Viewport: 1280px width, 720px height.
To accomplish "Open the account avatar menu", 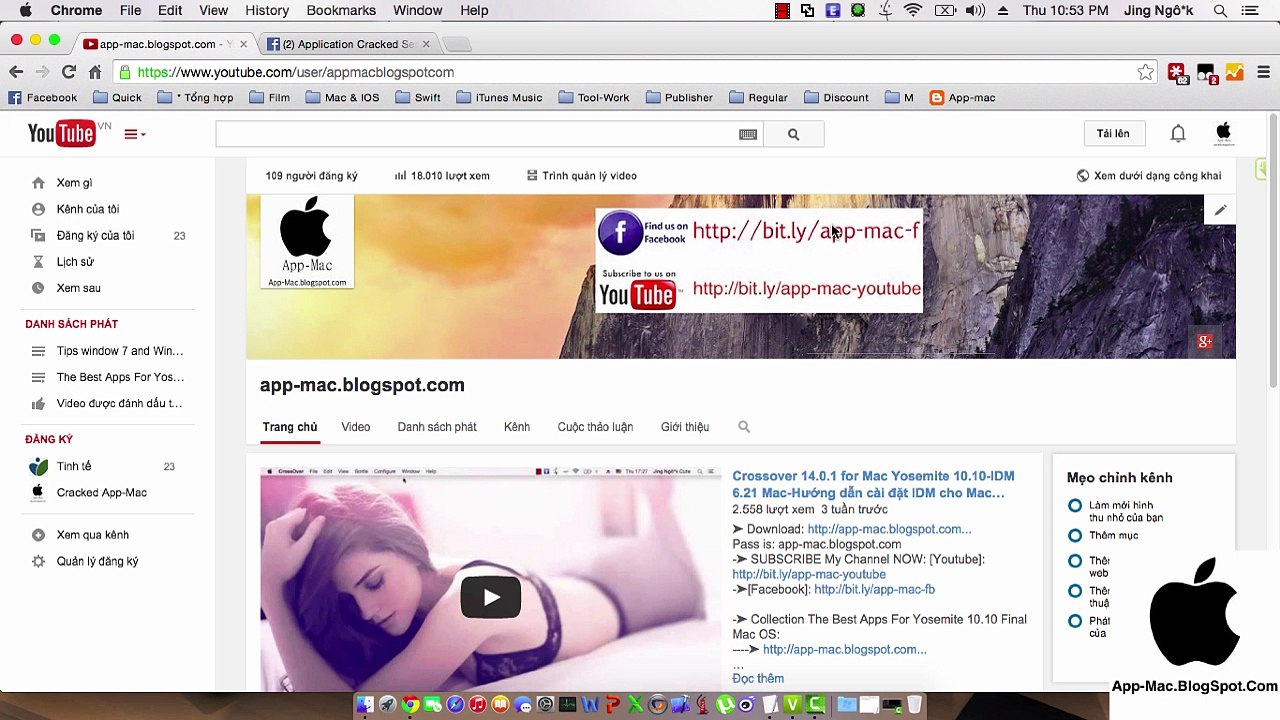I will 1222,133.
